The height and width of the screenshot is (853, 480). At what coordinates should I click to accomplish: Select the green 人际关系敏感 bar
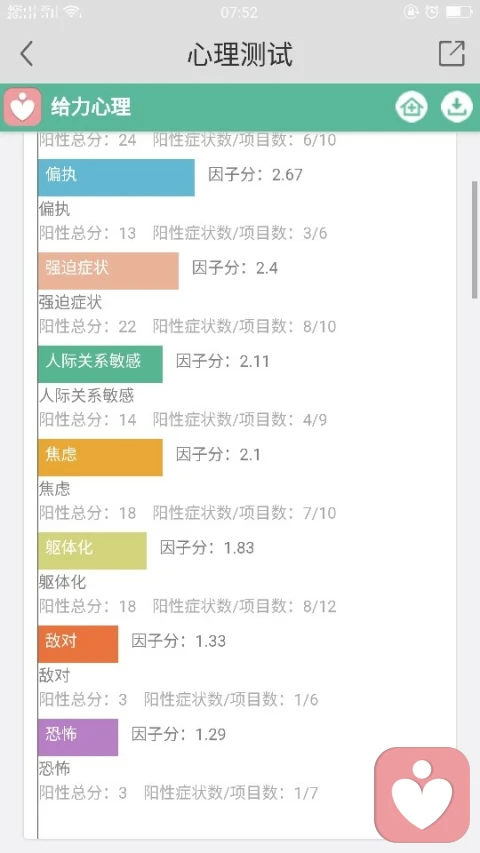click(x=100, y=364)
